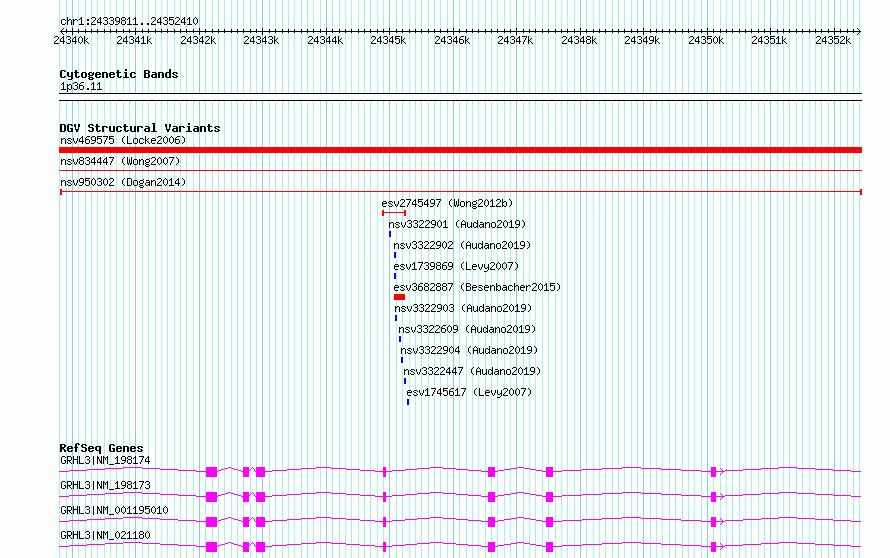Click the red esv2745497 interval glyph
Image resolution: width=890 pixels, height=558 pixels.
394,213
